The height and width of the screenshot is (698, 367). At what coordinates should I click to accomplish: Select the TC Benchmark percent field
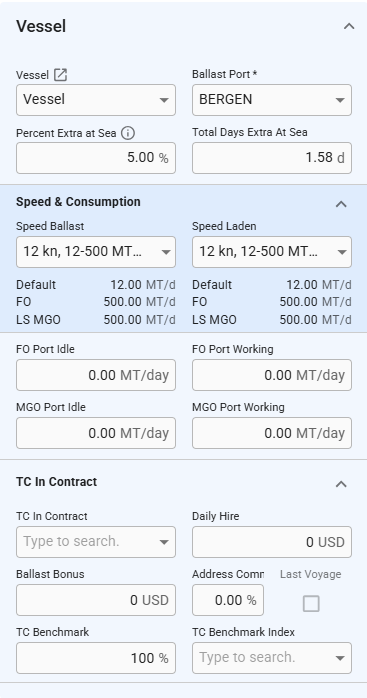(96, 657)
